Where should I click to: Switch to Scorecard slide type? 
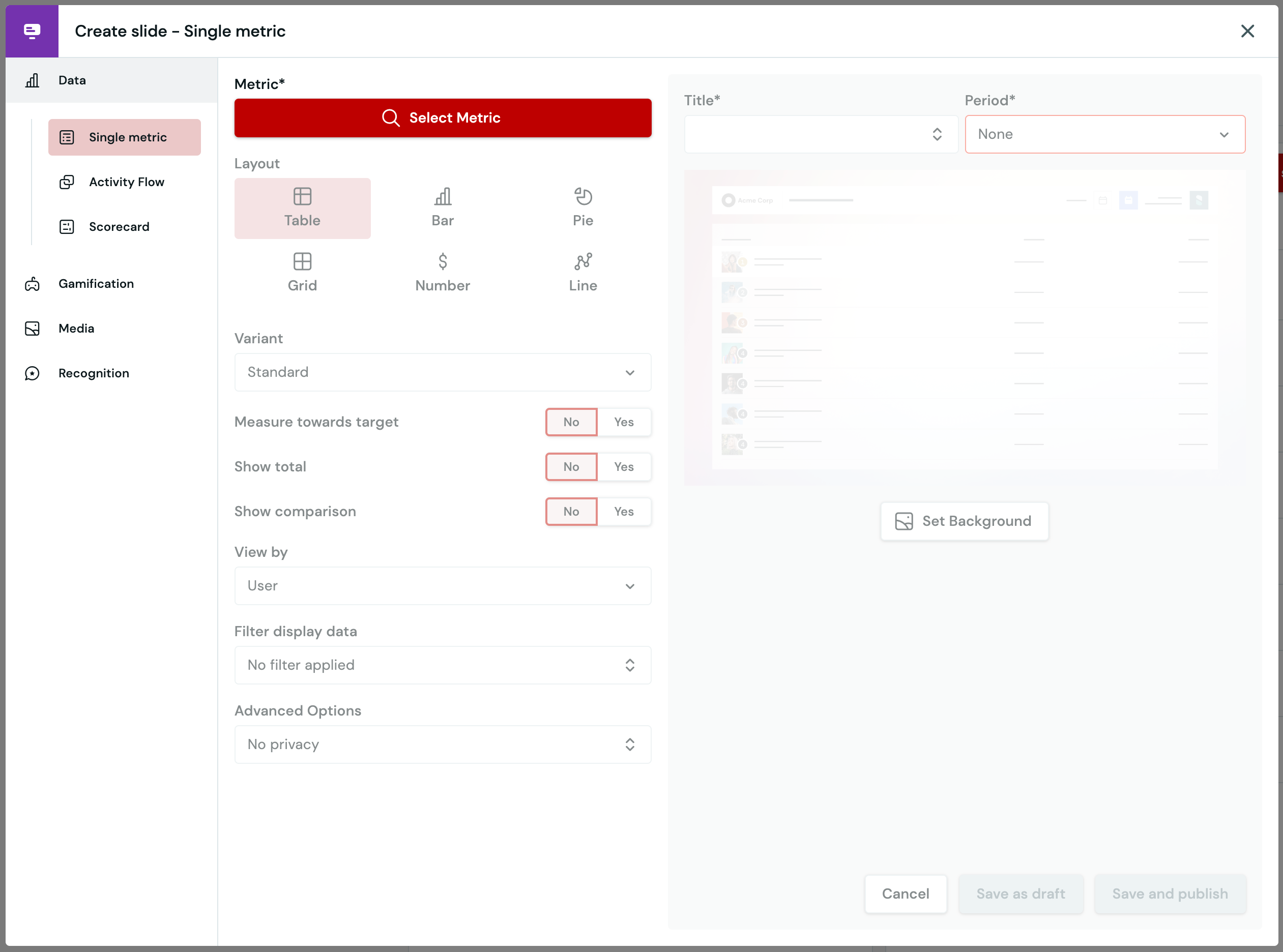tap(119, 226)
